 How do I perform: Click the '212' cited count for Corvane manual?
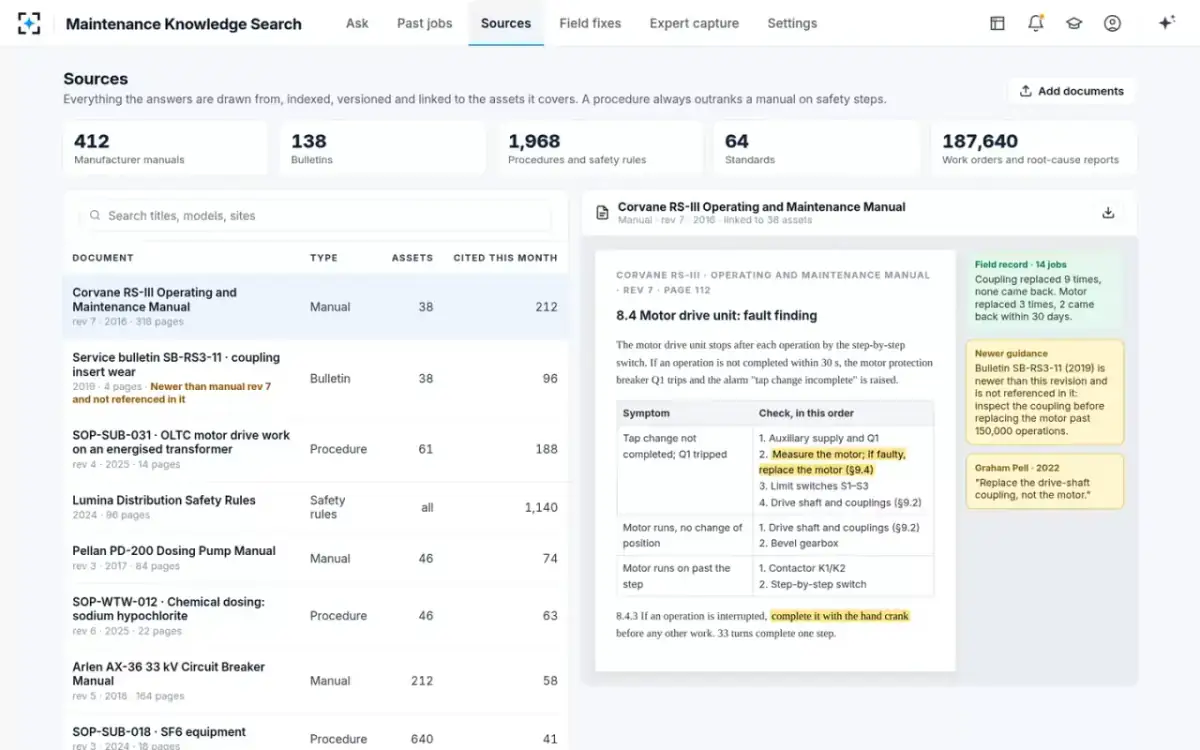coord(546,307)
